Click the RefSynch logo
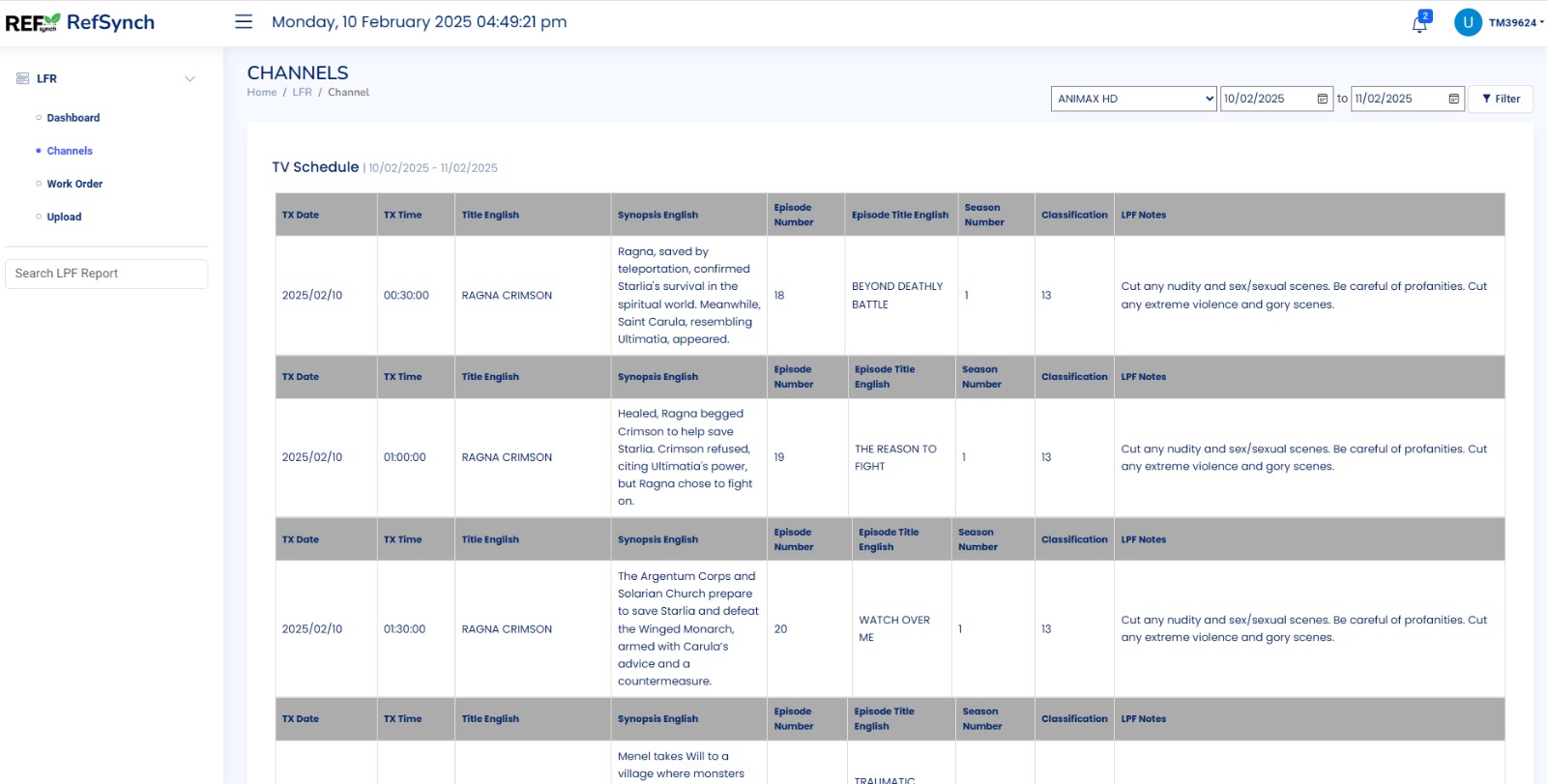The height and width of the screenshot is (784, 1547). coord(80,22)
